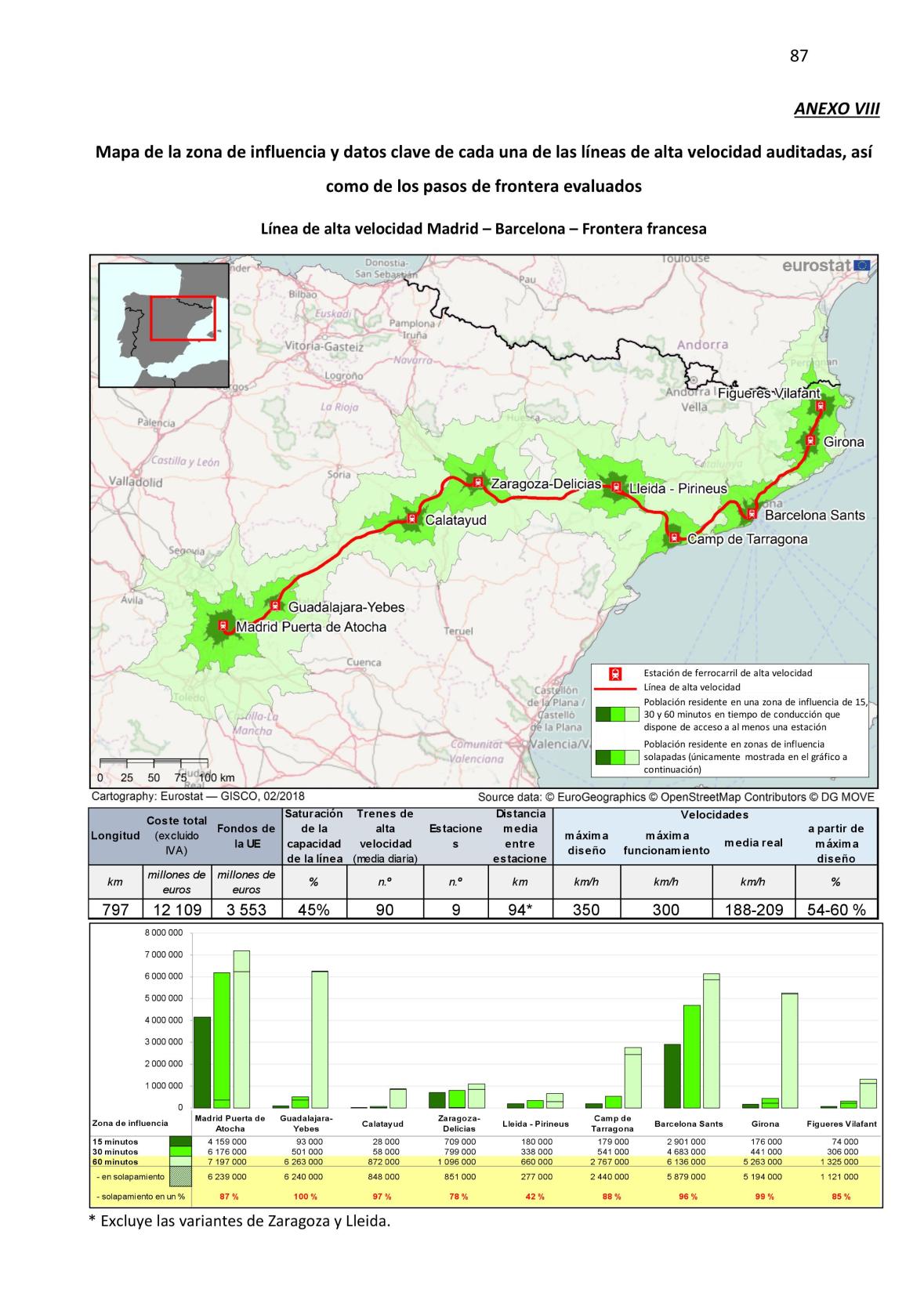Click the 12 109 total cost table cell
Image resolution: width=924 pixels, height=1307 pixels.
click(x=177, y=909)
